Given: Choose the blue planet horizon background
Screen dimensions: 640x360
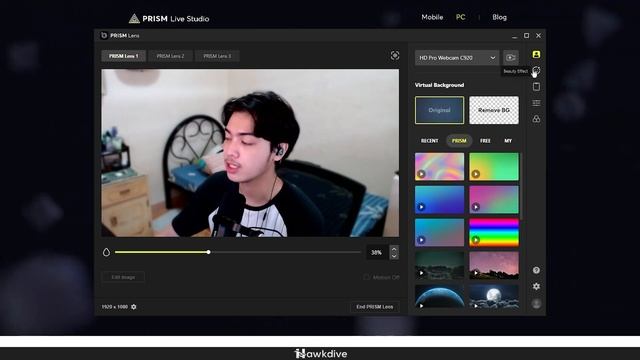Looking at the screenshot, I should click(x=440, y=297).
